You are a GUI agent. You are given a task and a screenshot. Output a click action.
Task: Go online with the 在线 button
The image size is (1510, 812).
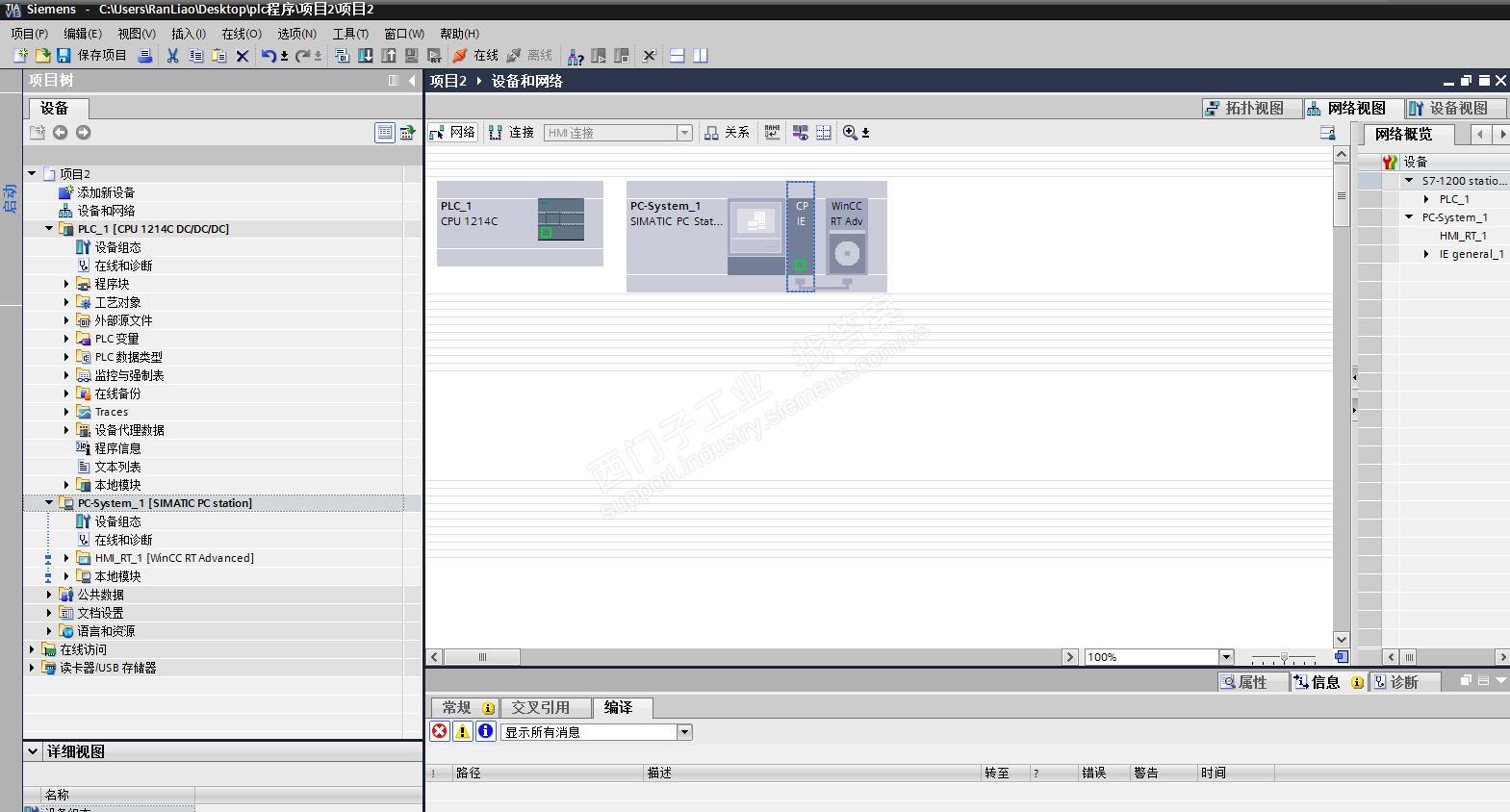coord(476,56)
